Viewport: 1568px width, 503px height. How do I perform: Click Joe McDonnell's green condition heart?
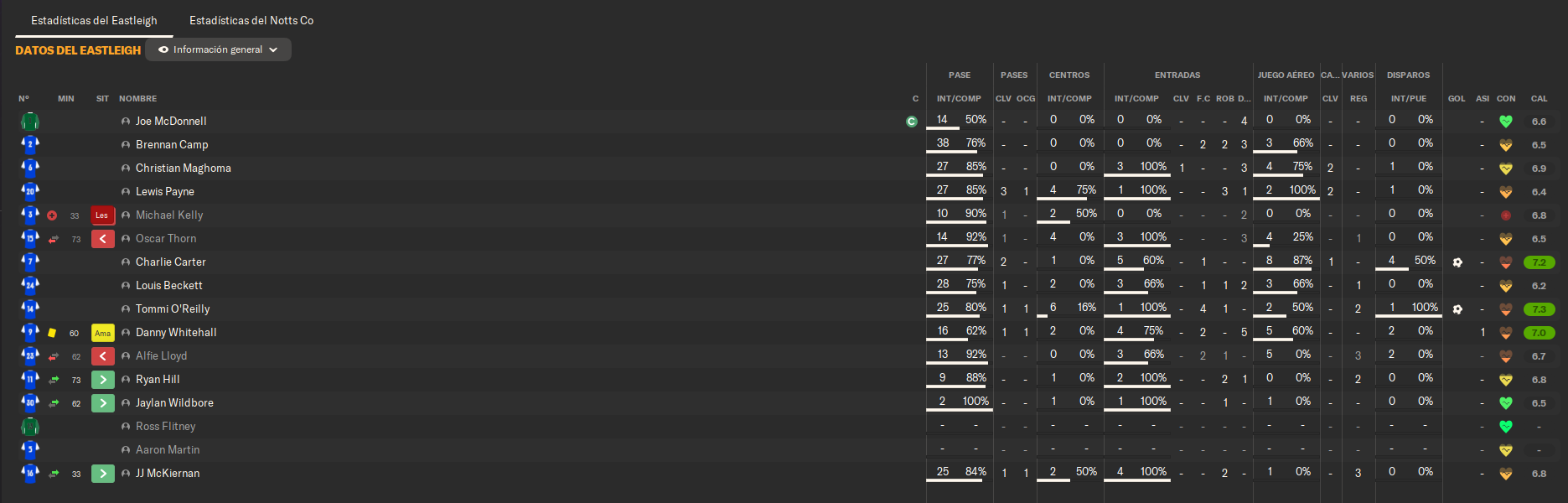[x=1506, y=122]
